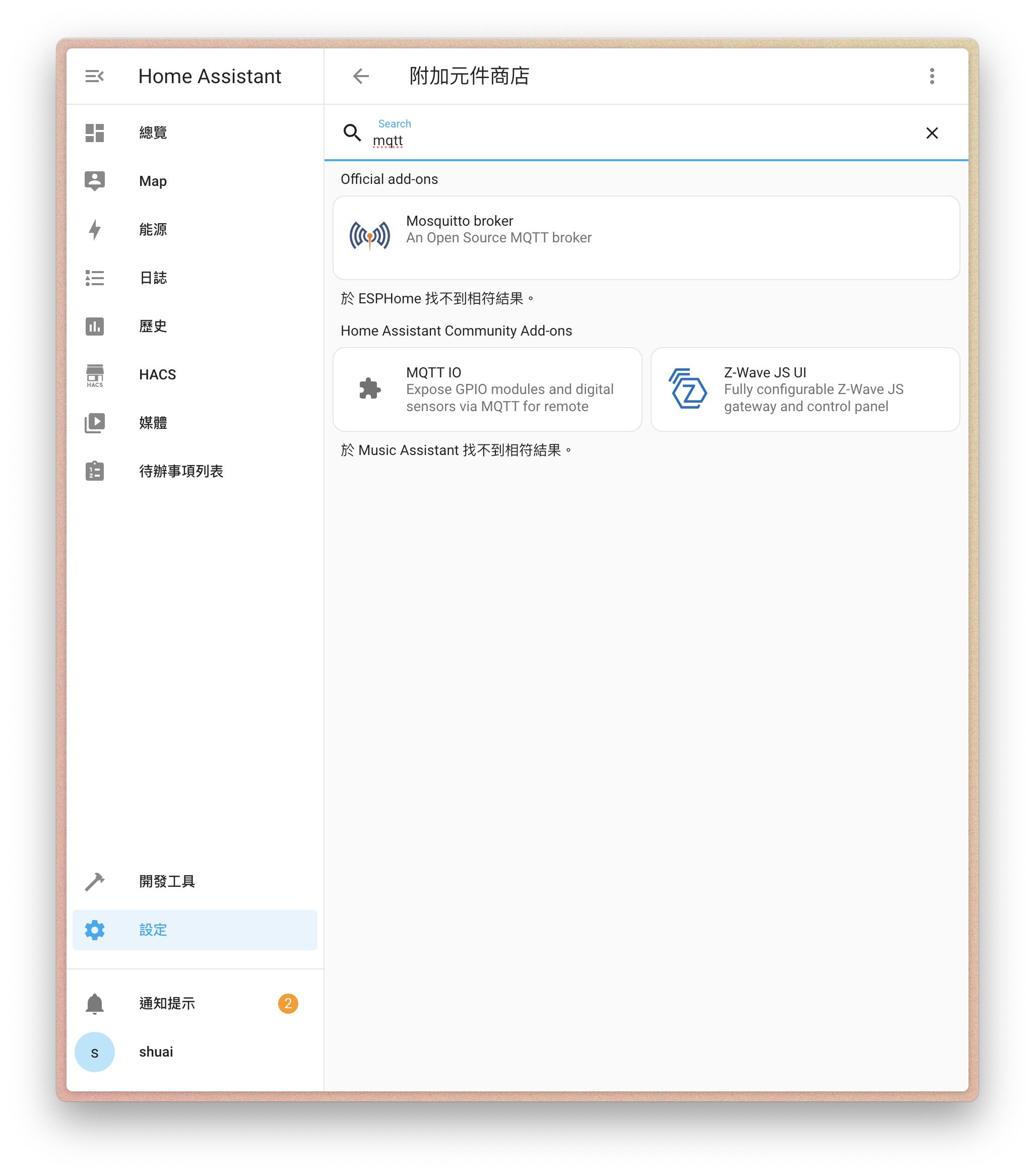Click the search clear (X) button

pyautogui.click(x=931, y=132)
